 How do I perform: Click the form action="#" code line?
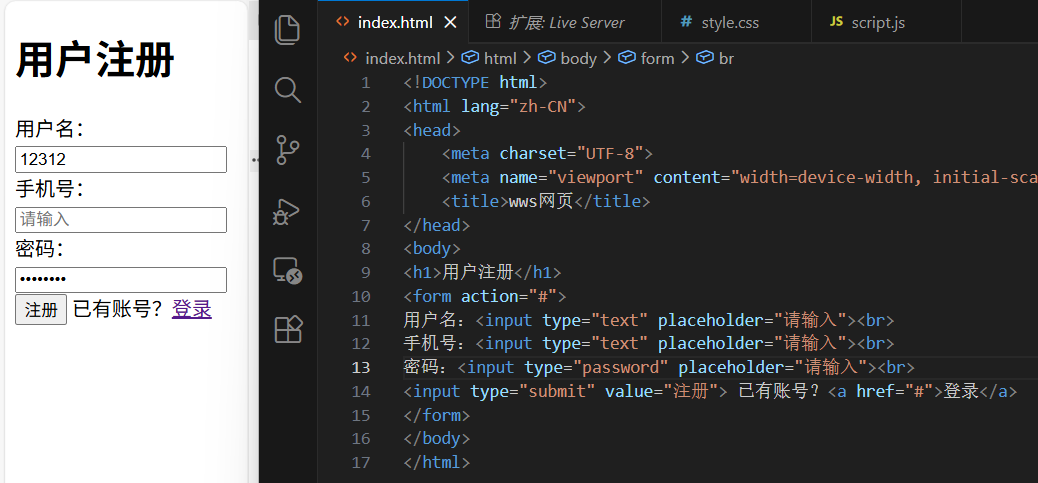[485, 296]
